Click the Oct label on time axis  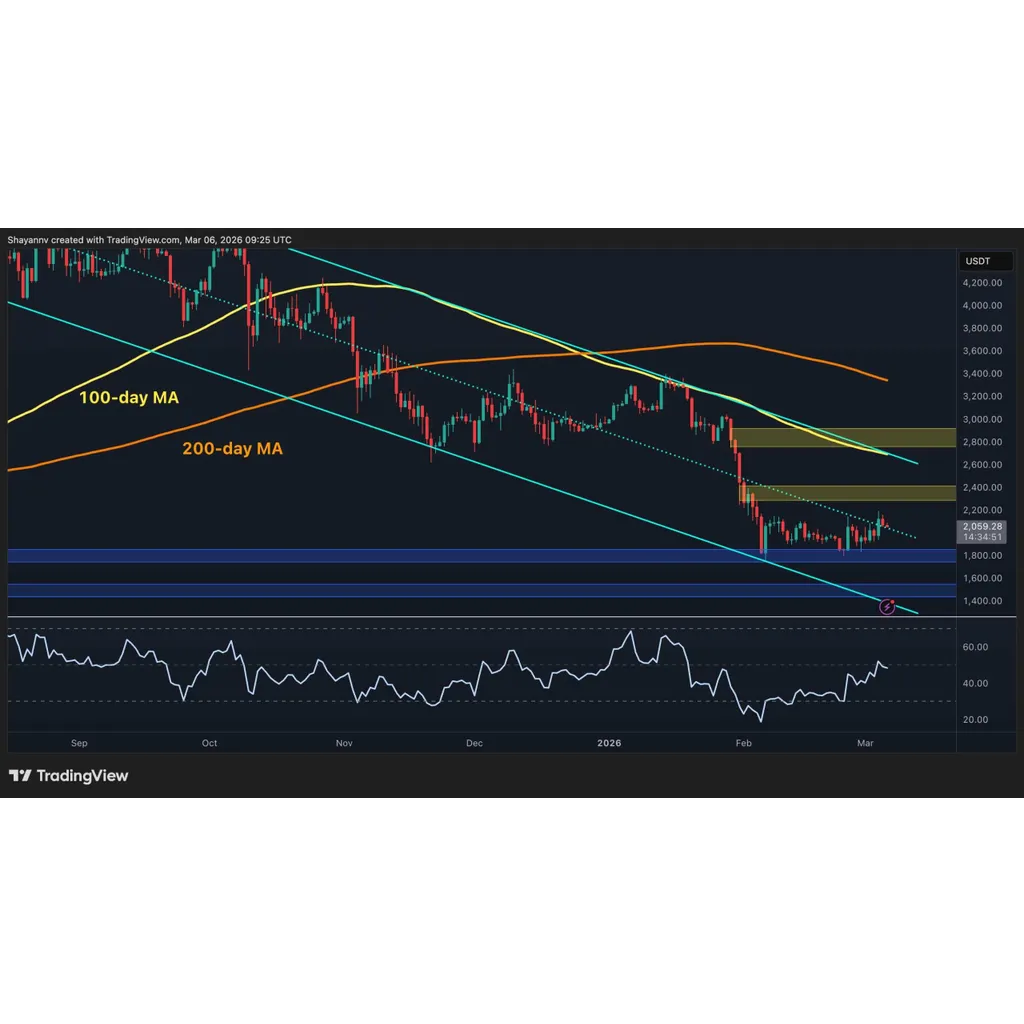tap(210, 743)
